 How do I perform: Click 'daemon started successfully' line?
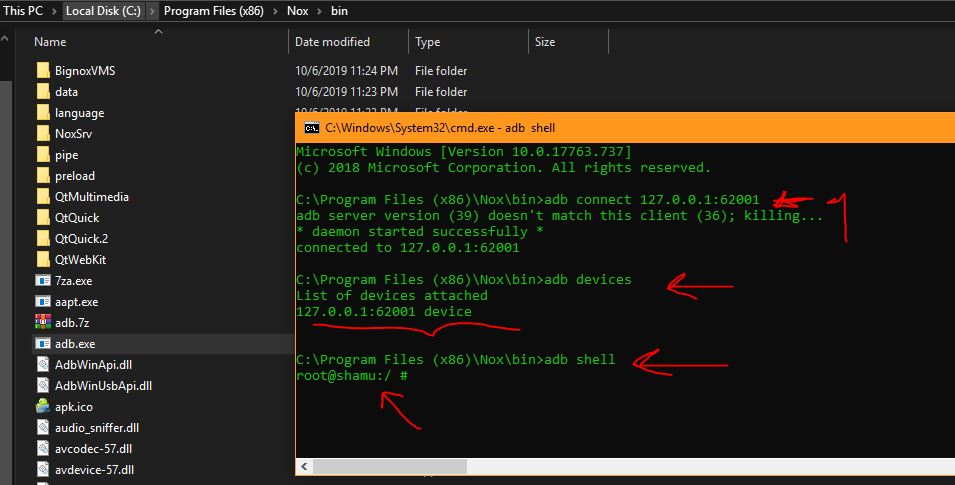coord(420,232)
